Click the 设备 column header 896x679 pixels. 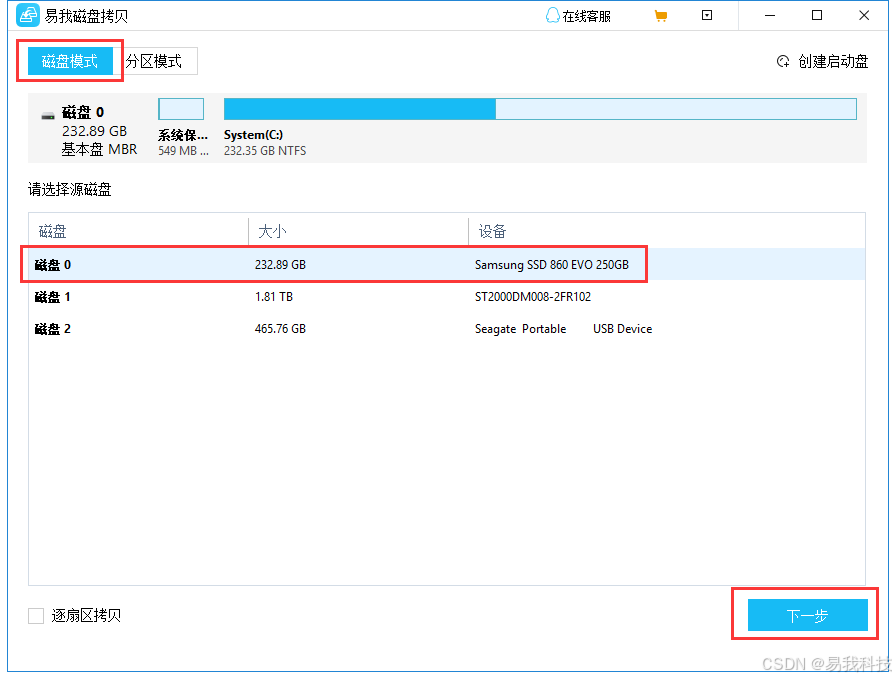(x=667, y=231)
